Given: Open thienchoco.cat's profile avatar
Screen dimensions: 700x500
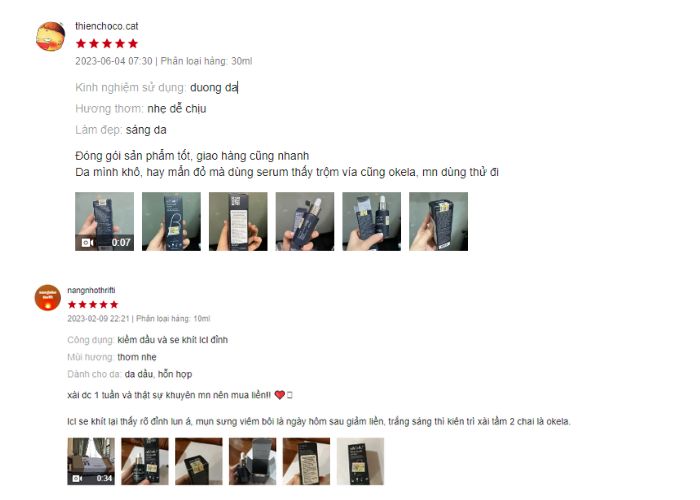Looking at the screenshot, I should [x=50, y=36].
